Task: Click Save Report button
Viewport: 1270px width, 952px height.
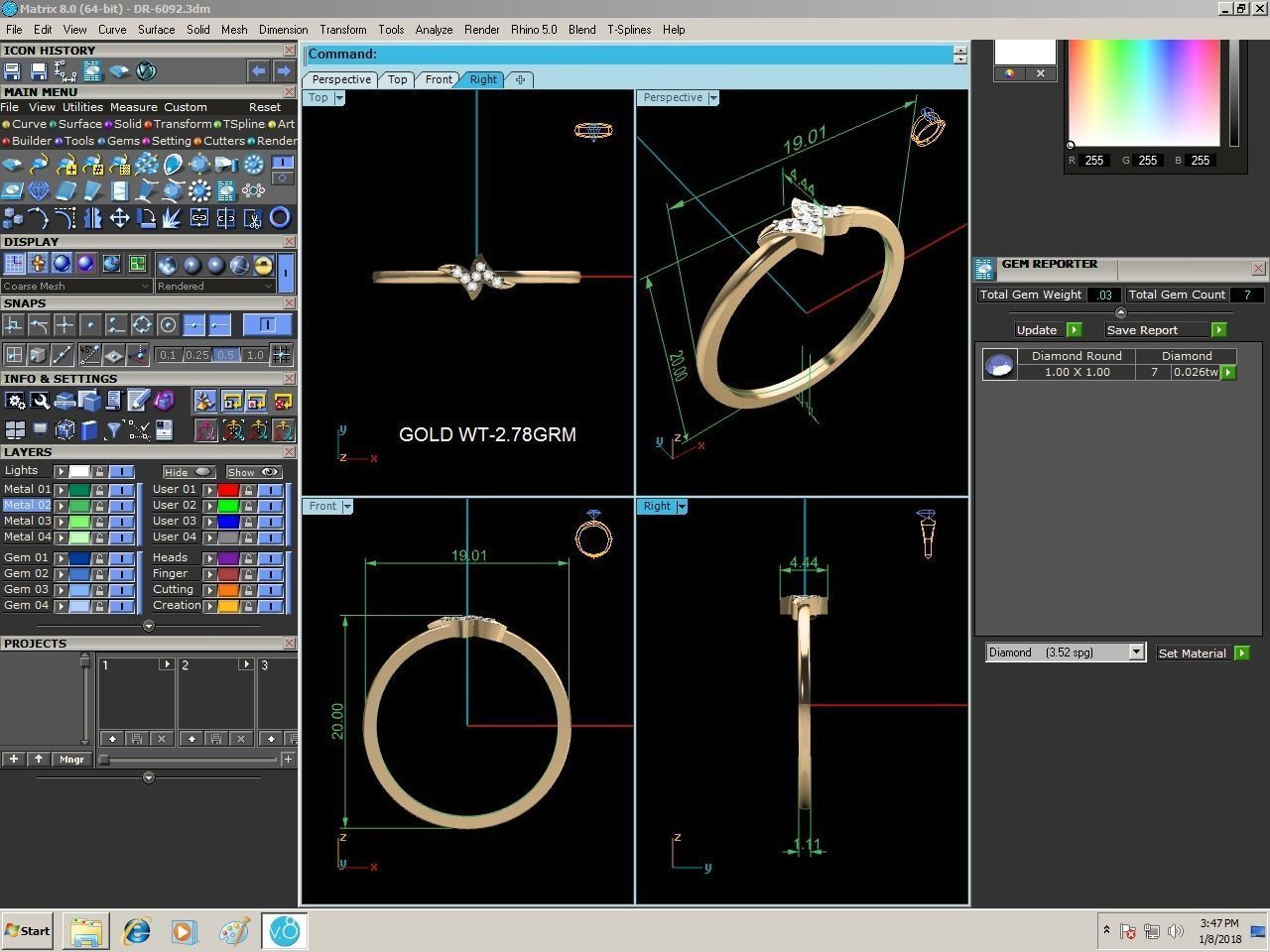Action: tap(1166, 330)
